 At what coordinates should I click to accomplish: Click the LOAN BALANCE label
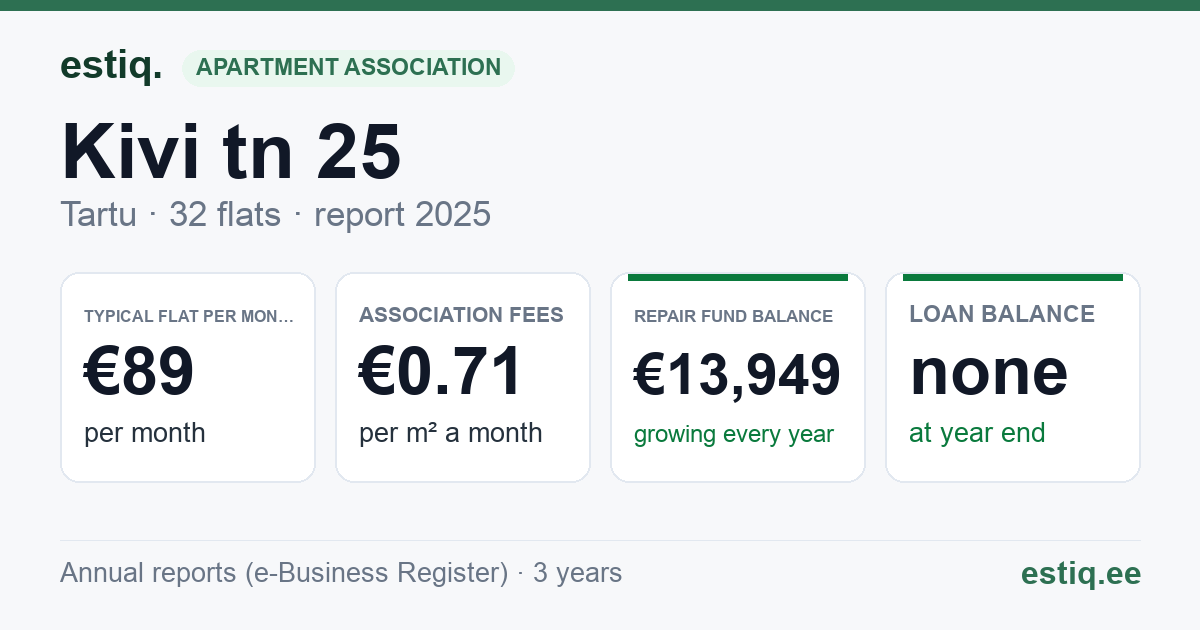pos(1002,314)
